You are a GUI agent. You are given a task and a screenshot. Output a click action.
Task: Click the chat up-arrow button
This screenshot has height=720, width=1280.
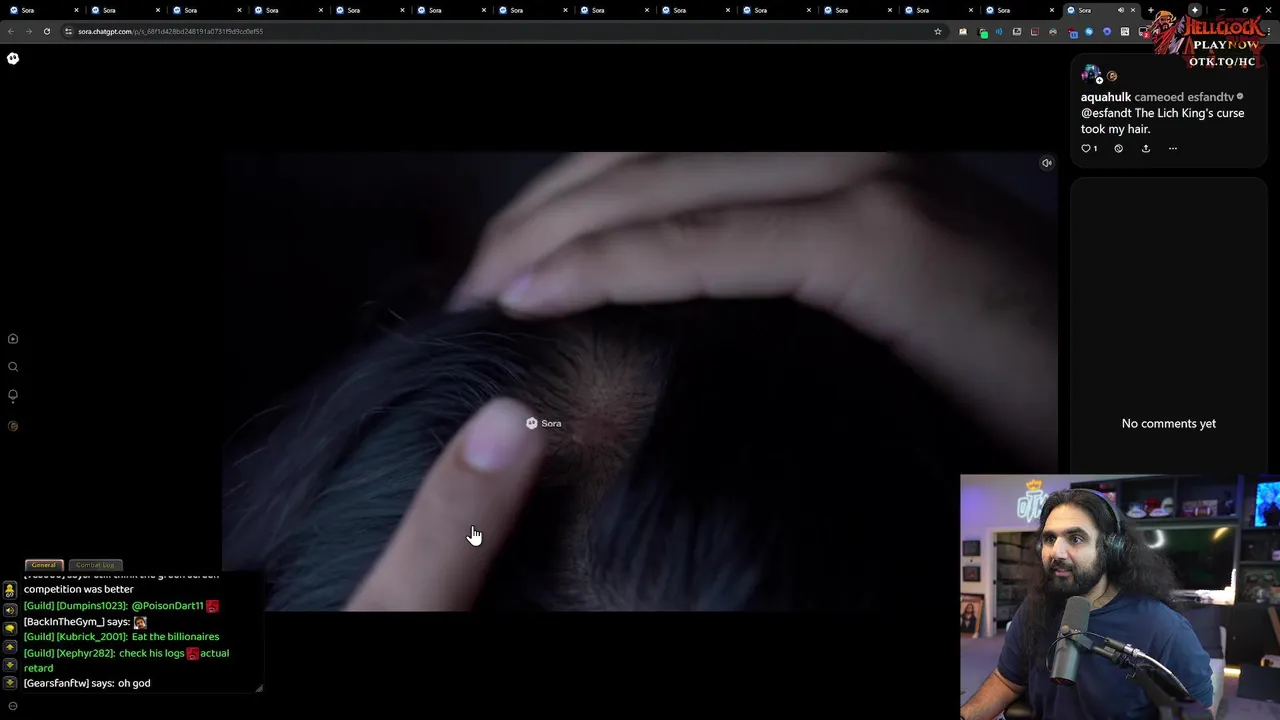10,647
